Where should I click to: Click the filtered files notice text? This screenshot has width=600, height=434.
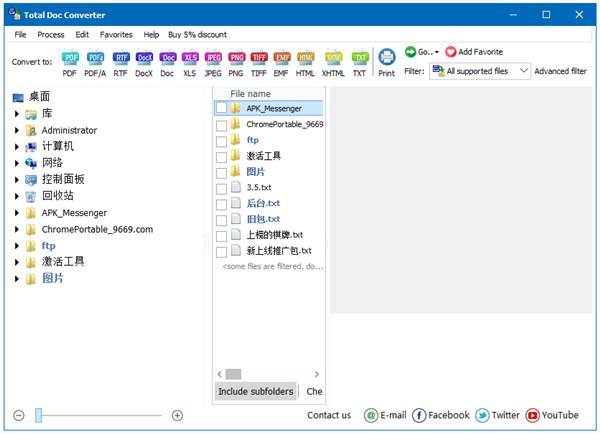pos(272,266)
